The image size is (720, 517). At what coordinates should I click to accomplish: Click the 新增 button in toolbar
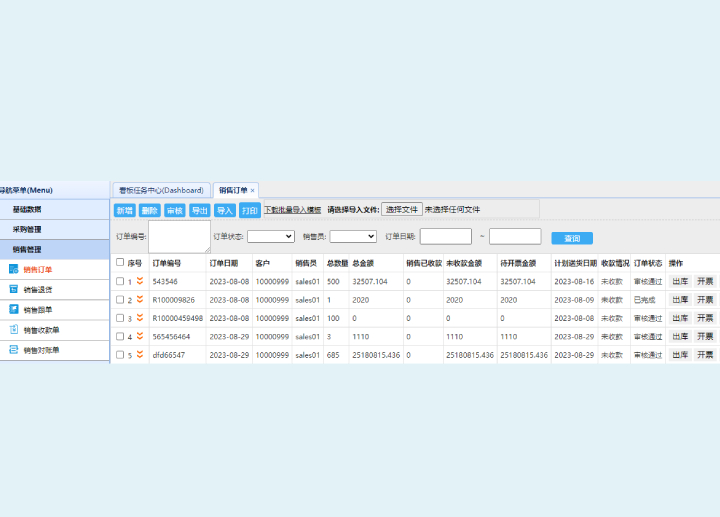(124, 210)
